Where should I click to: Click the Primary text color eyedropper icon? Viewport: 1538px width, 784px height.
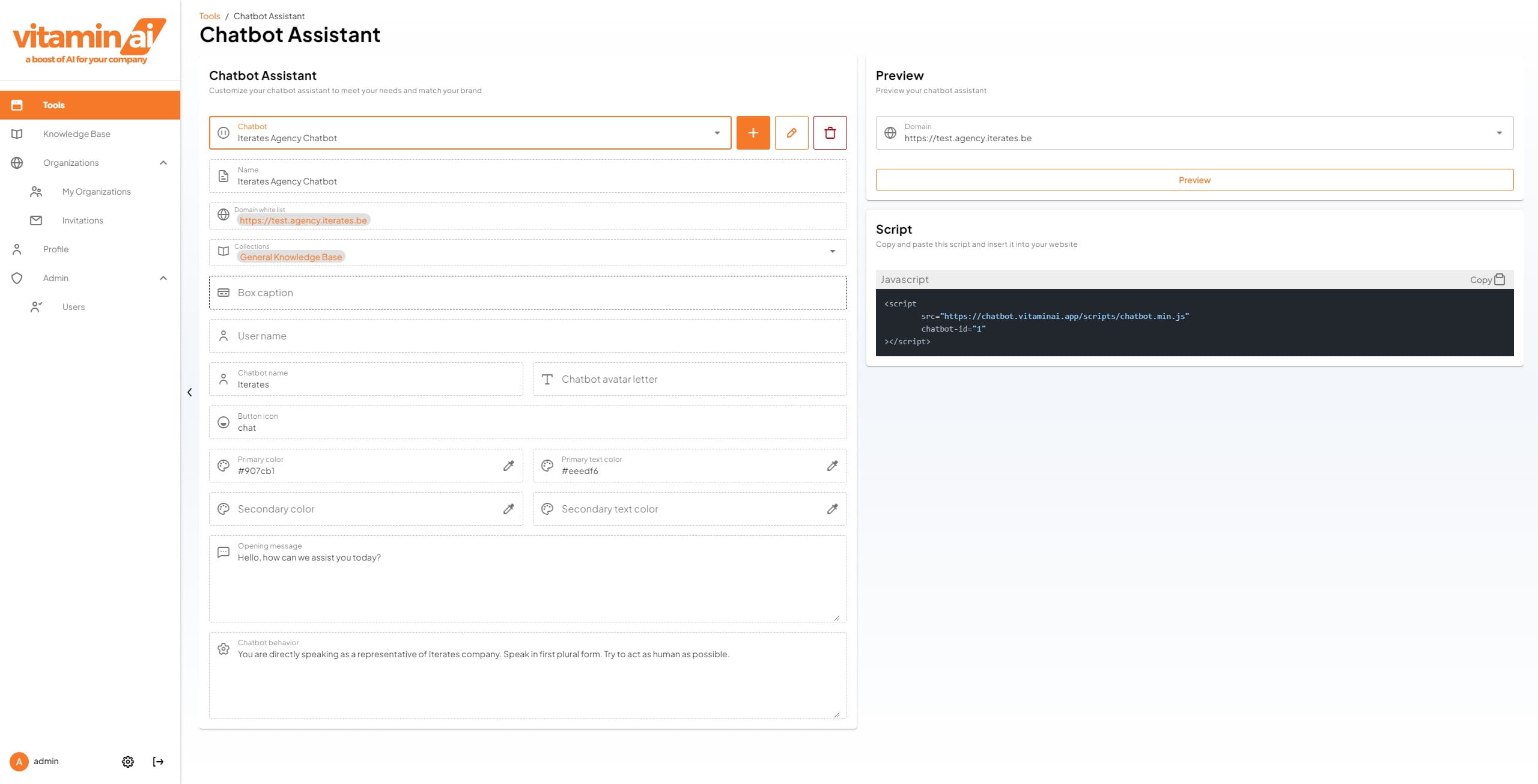pos(832,466)
